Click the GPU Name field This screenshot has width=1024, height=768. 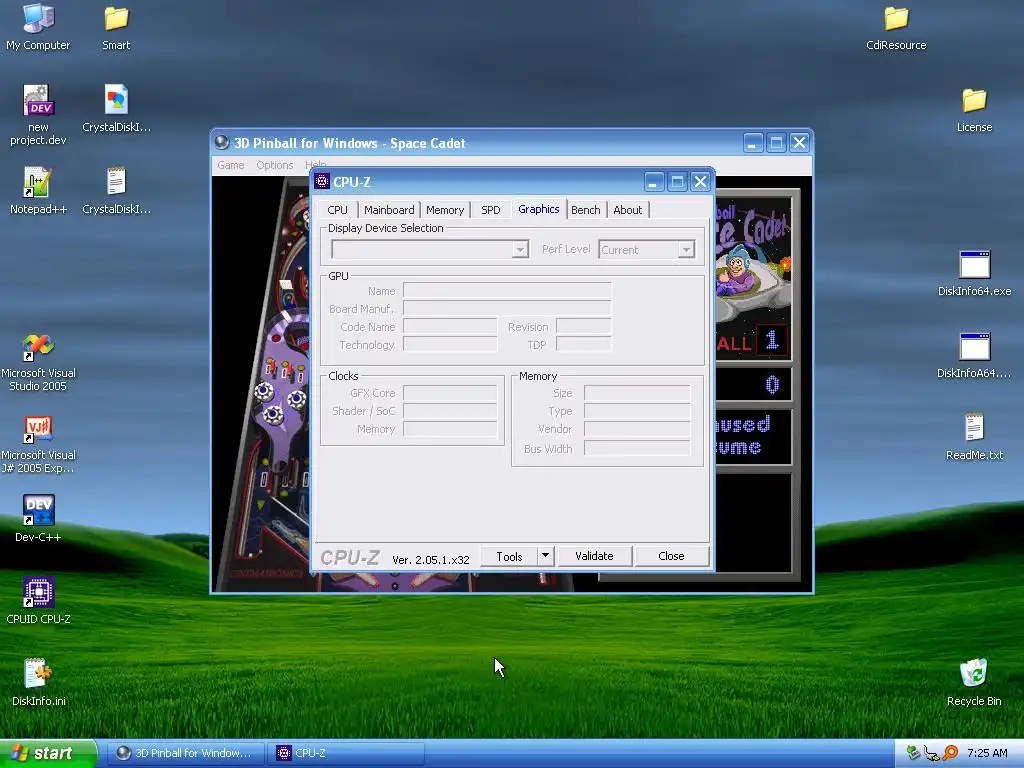tap(507, 291)
